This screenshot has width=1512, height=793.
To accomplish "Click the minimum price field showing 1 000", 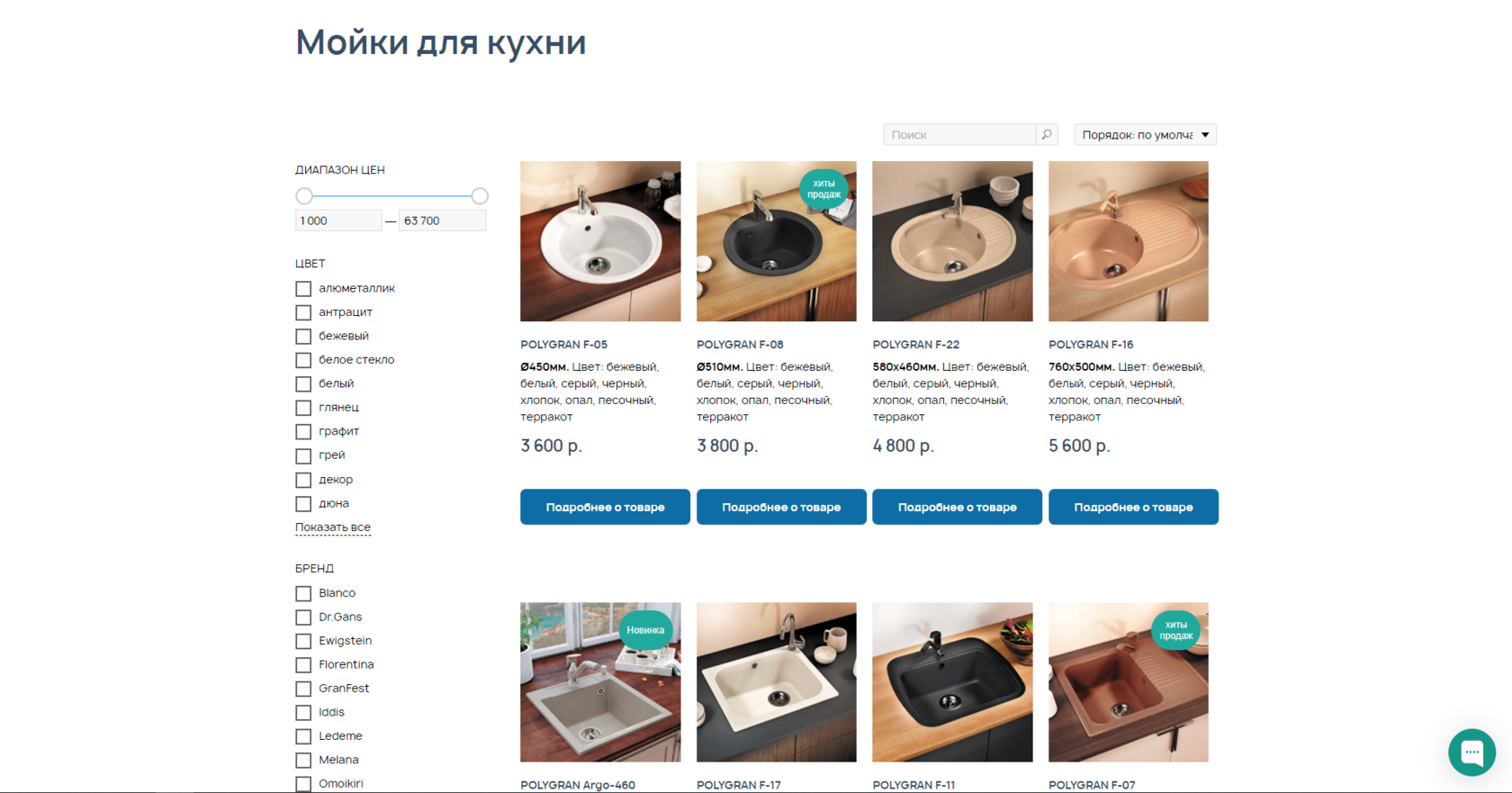I will 338,221.
